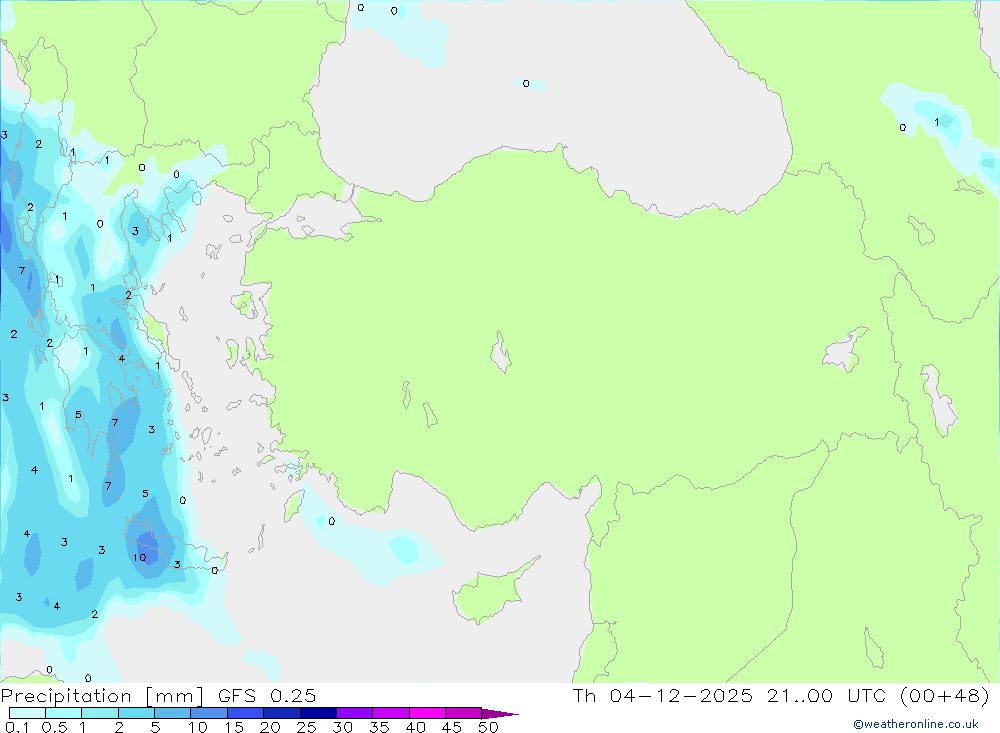Click the "30" legend scale label

(342, 727)
